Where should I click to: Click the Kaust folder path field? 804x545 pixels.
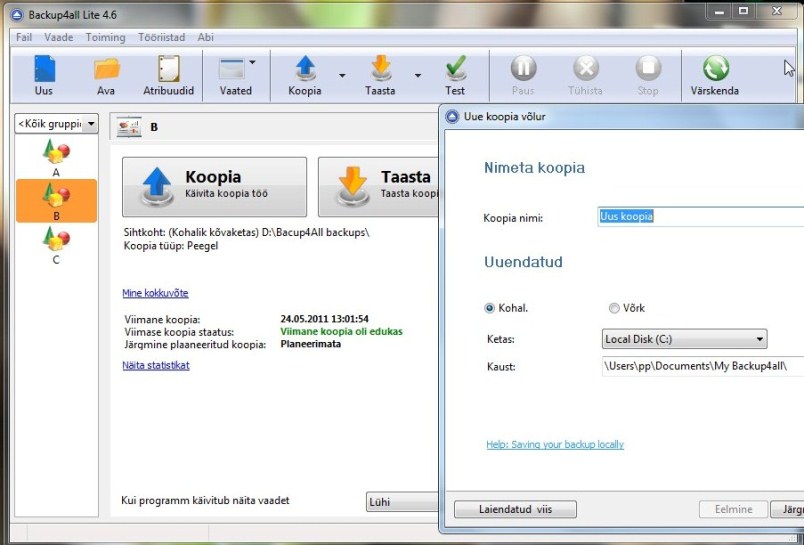[x=702, y=366]
